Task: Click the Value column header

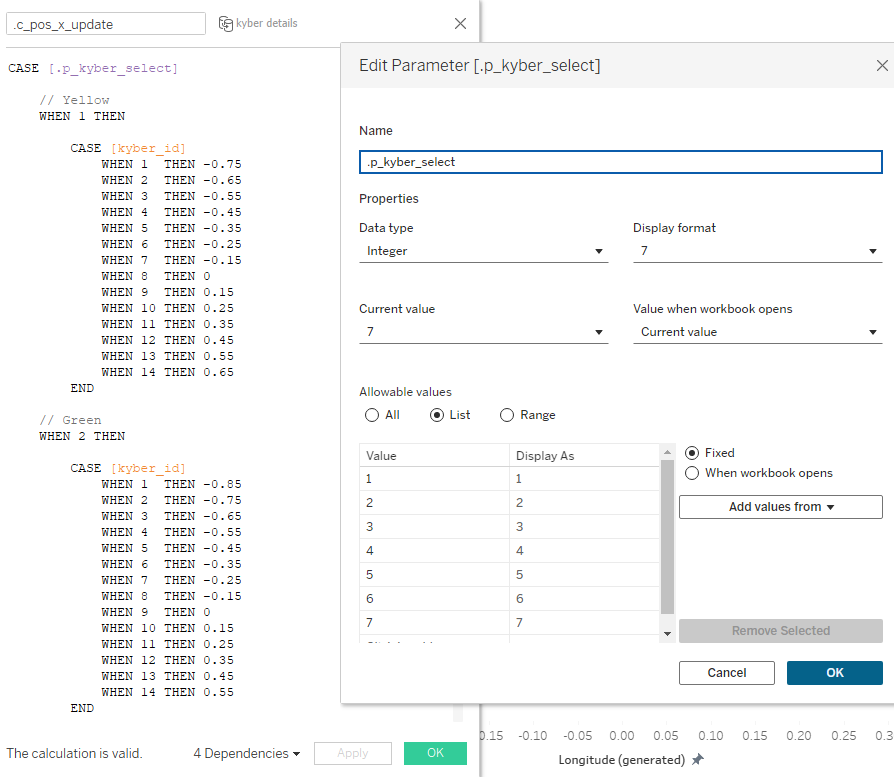Action: pos(434,455)
